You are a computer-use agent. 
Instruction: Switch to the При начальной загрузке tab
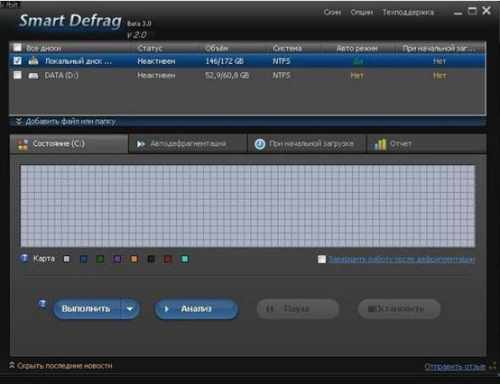pos(307,144)
